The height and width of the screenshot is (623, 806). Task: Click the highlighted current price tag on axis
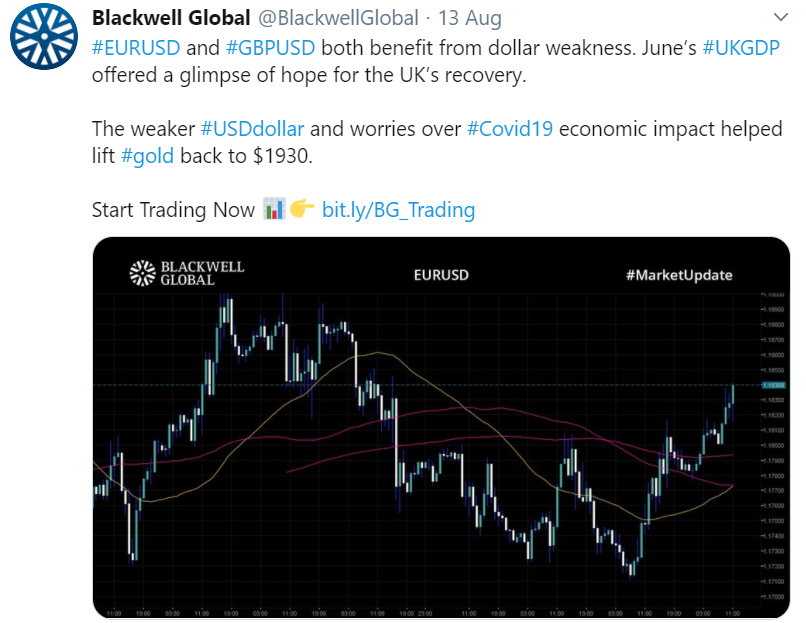tap(772, 385)
